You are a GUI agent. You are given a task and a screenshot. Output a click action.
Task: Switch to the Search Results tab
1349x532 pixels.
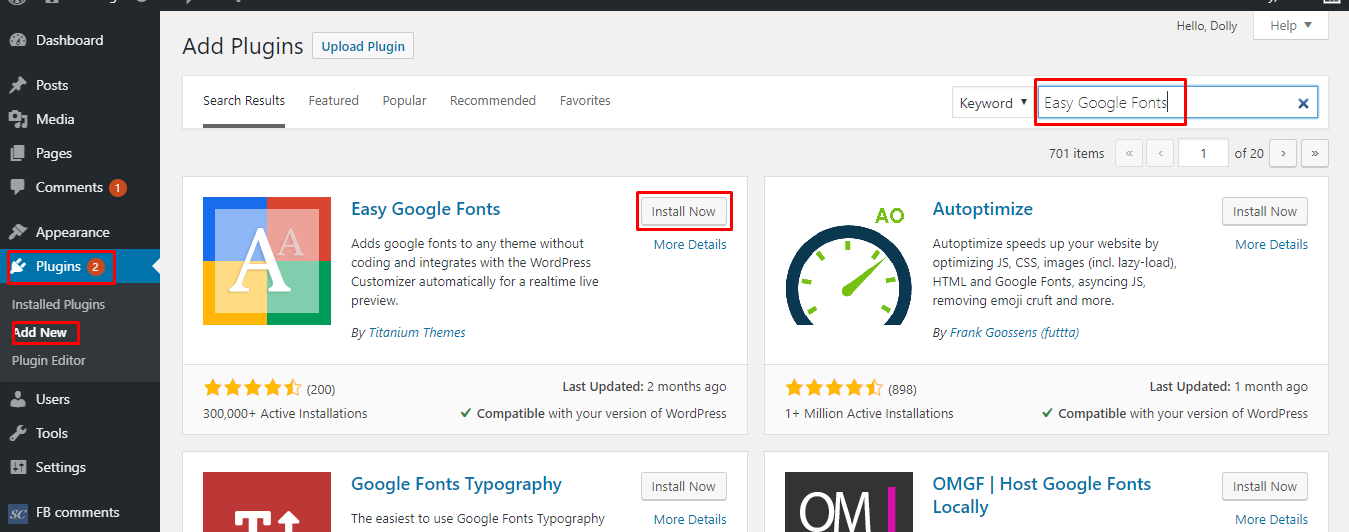click(244, 100)
